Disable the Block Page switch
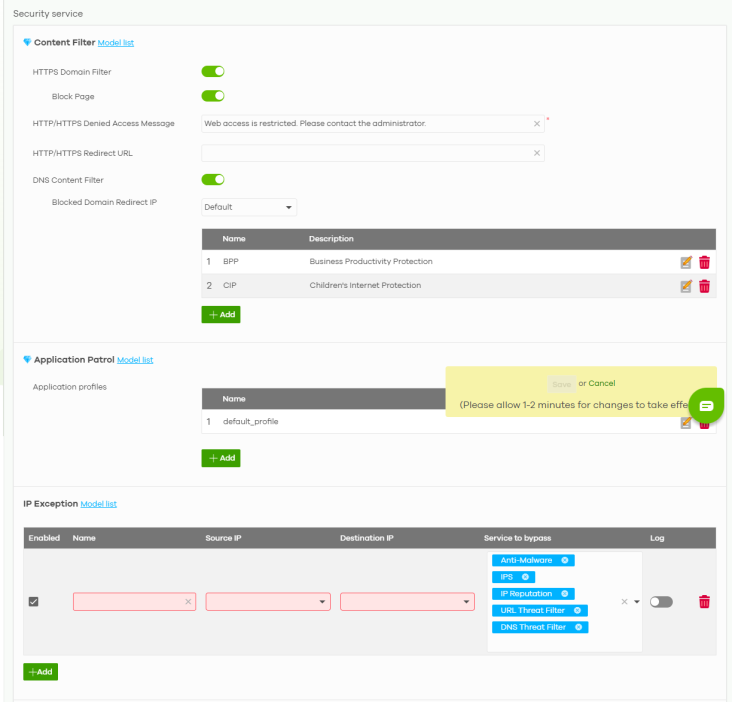732x702 pixels. tap(213, 96)
